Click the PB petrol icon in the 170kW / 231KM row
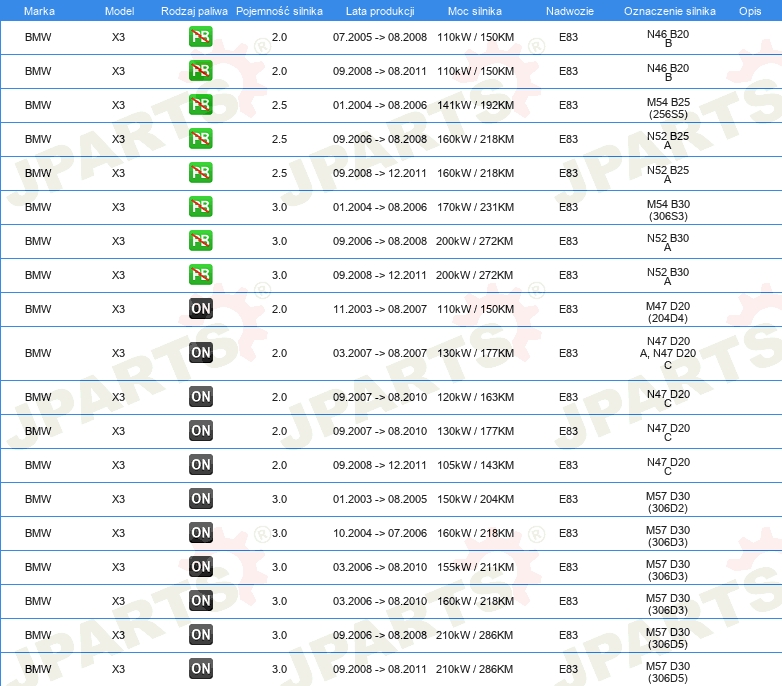This screenshot has width=782, height=686. tap(200, 207)
